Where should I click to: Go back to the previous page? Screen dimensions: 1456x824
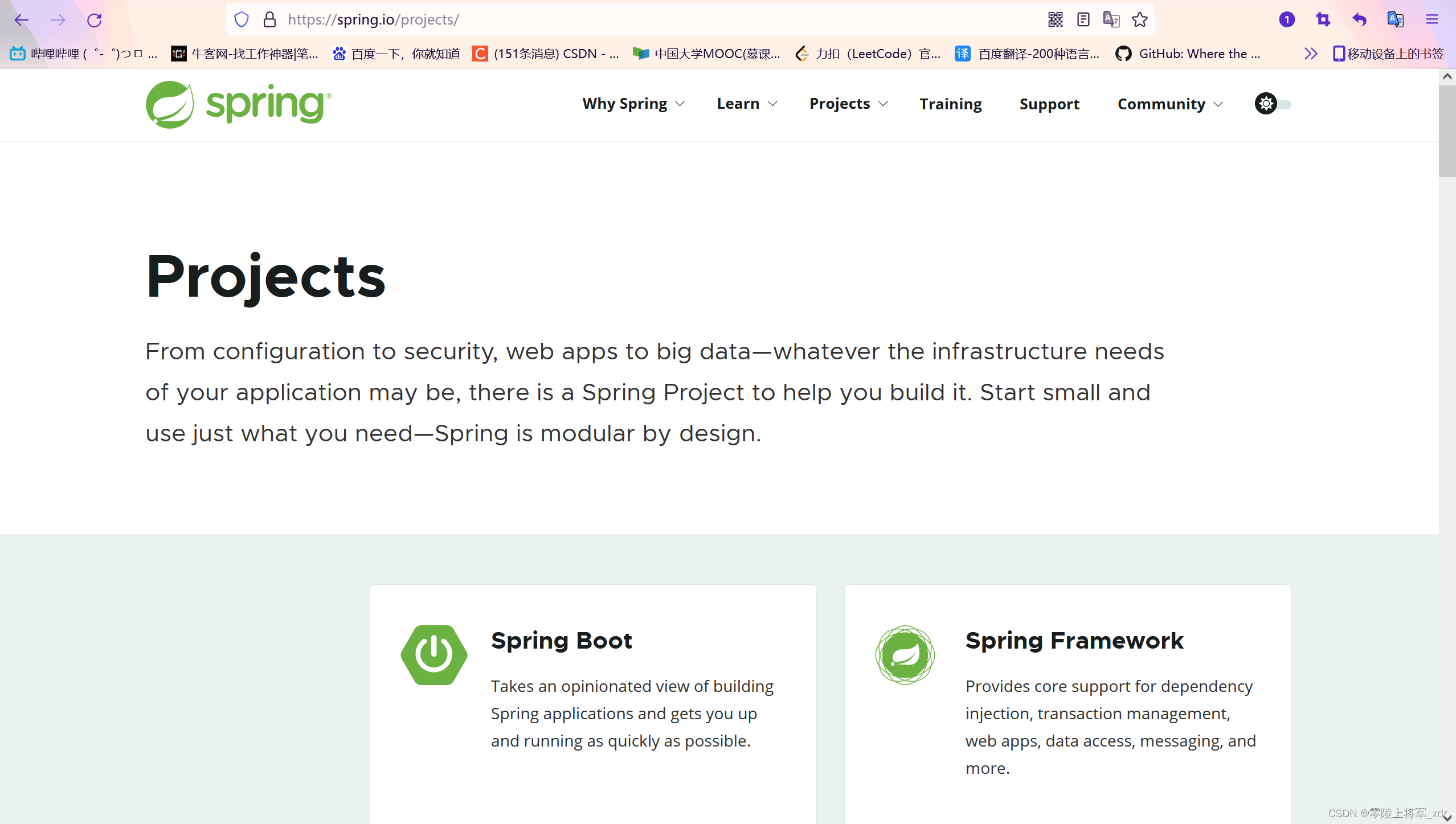click(22, 21)
